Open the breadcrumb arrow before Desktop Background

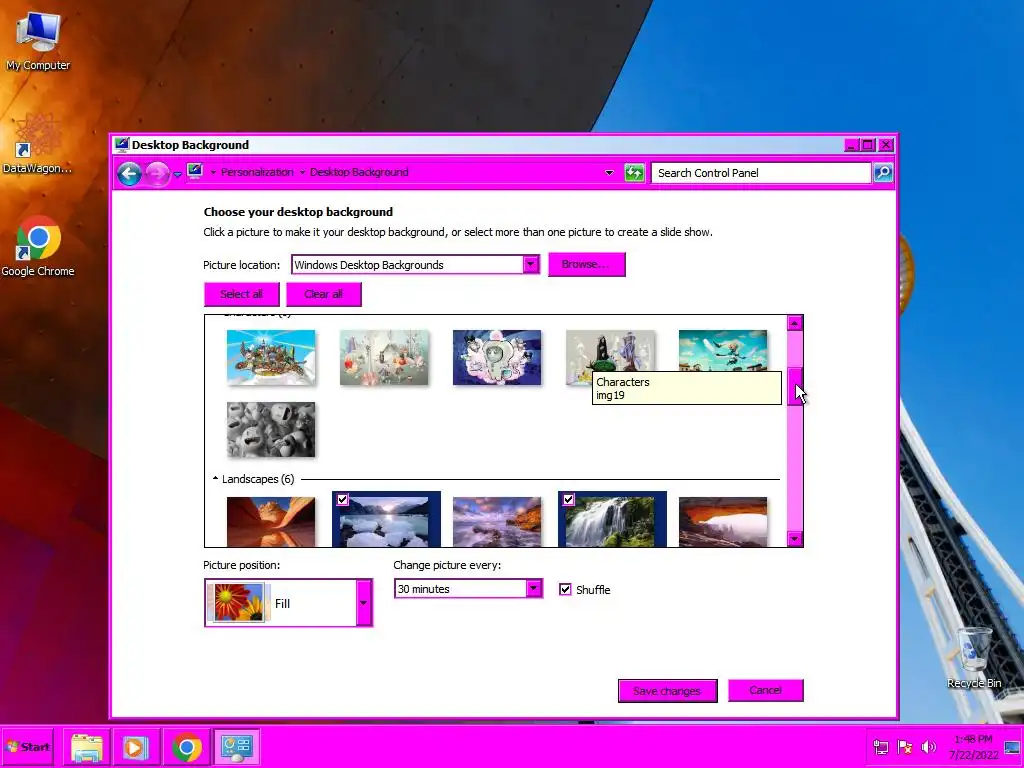pyautogui.click(x=302, y=172)
